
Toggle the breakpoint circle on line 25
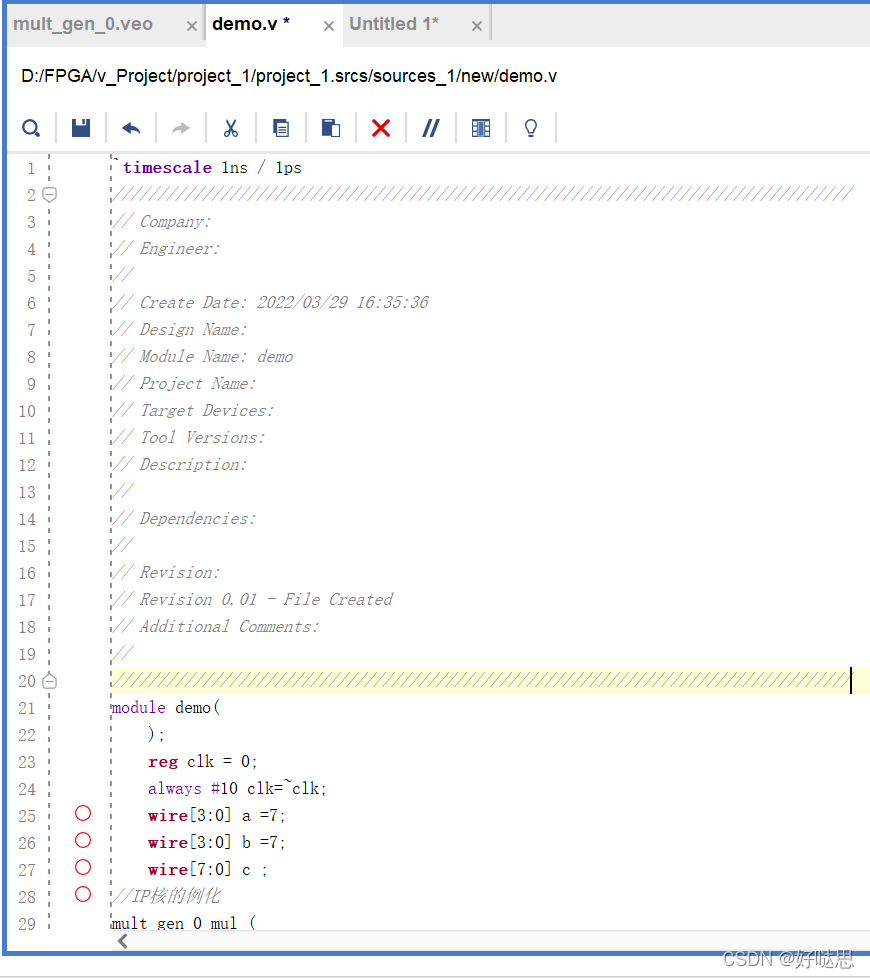pos(83,813)
